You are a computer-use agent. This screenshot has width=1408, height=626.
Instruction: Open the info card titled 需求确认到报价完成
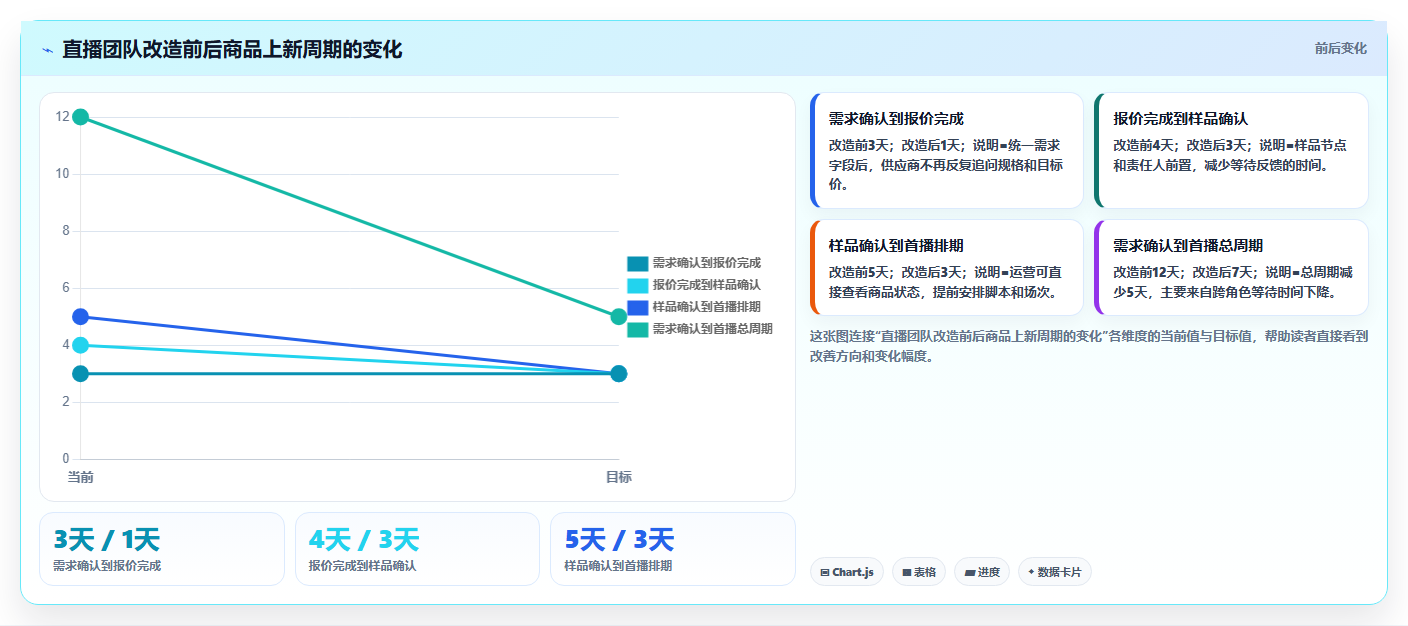947,150
